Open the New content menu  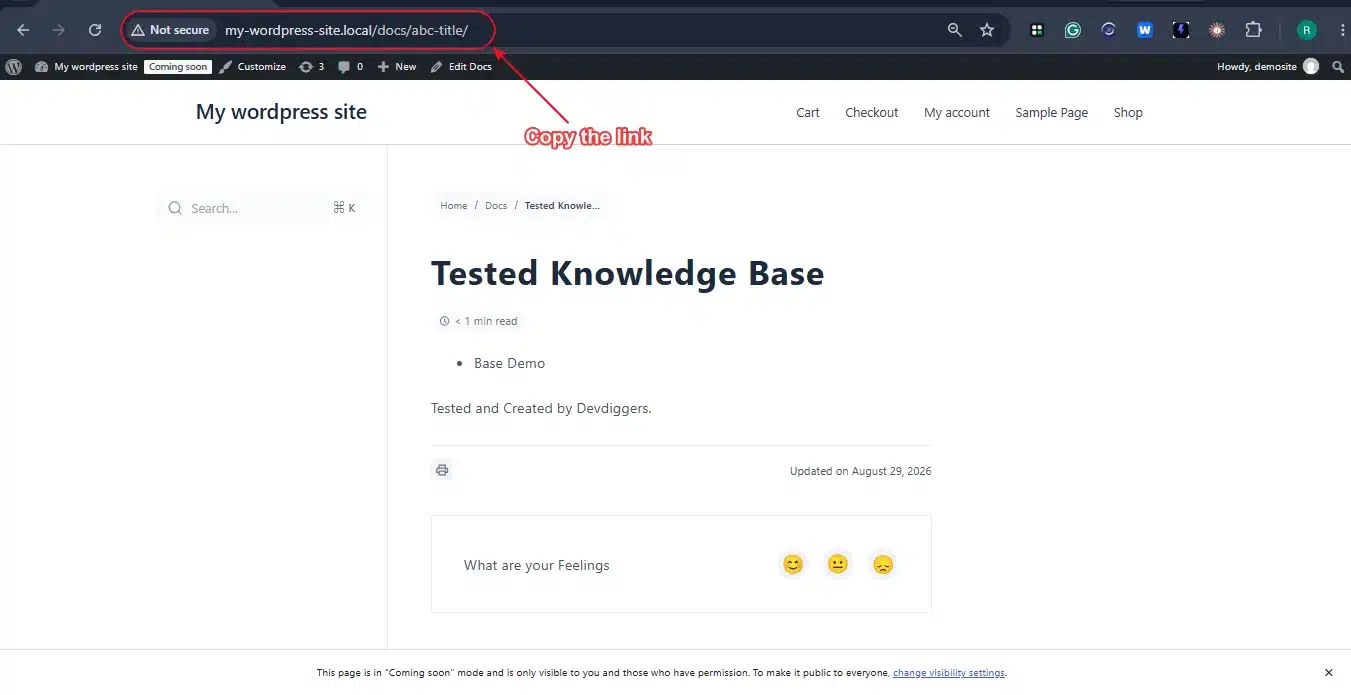point(397,67)
